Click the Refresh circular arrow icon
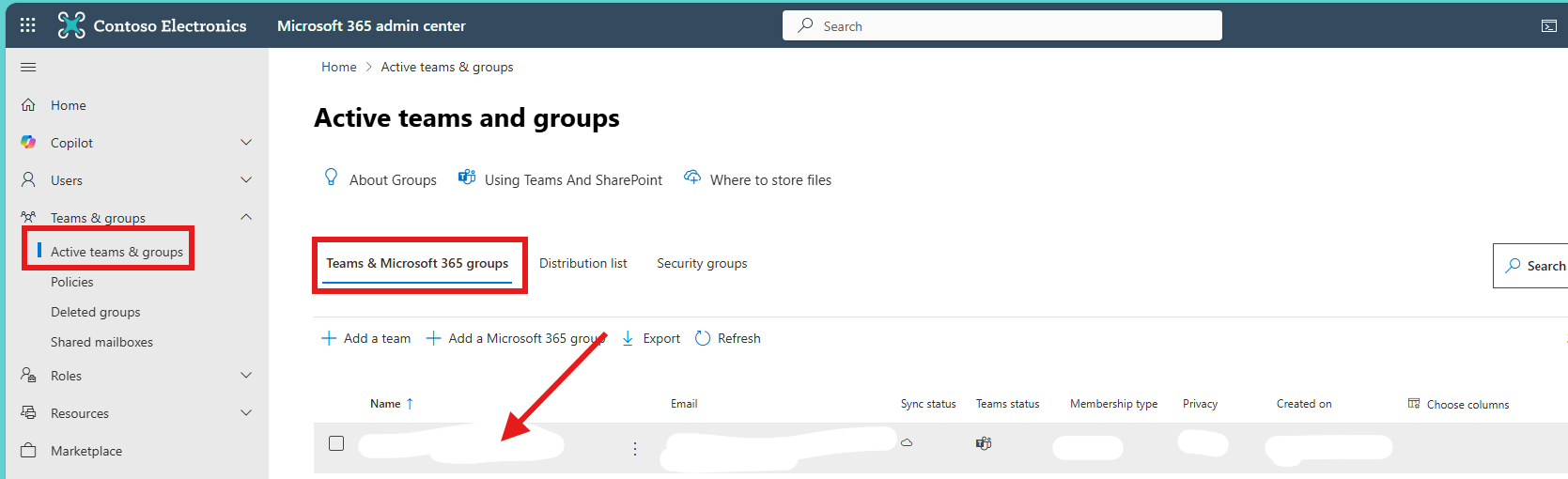 pos(703,338)
